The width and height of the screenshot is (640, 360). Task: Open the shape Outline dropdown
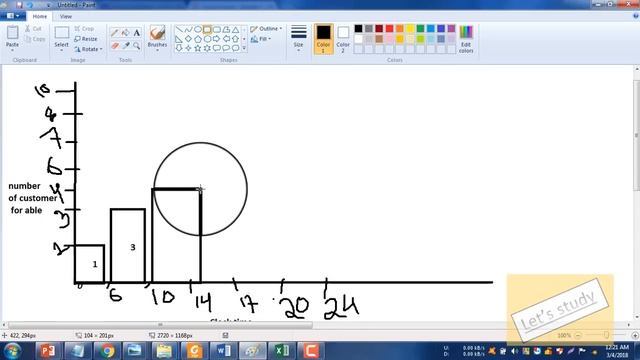coord(266,29)
